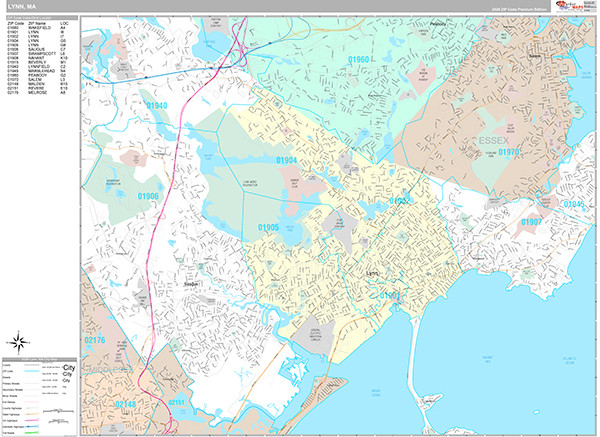The width and height of the screenshot is (600, 437).
Task: Select the 02148 ZIP code label on the map
Action: [126, 404]
